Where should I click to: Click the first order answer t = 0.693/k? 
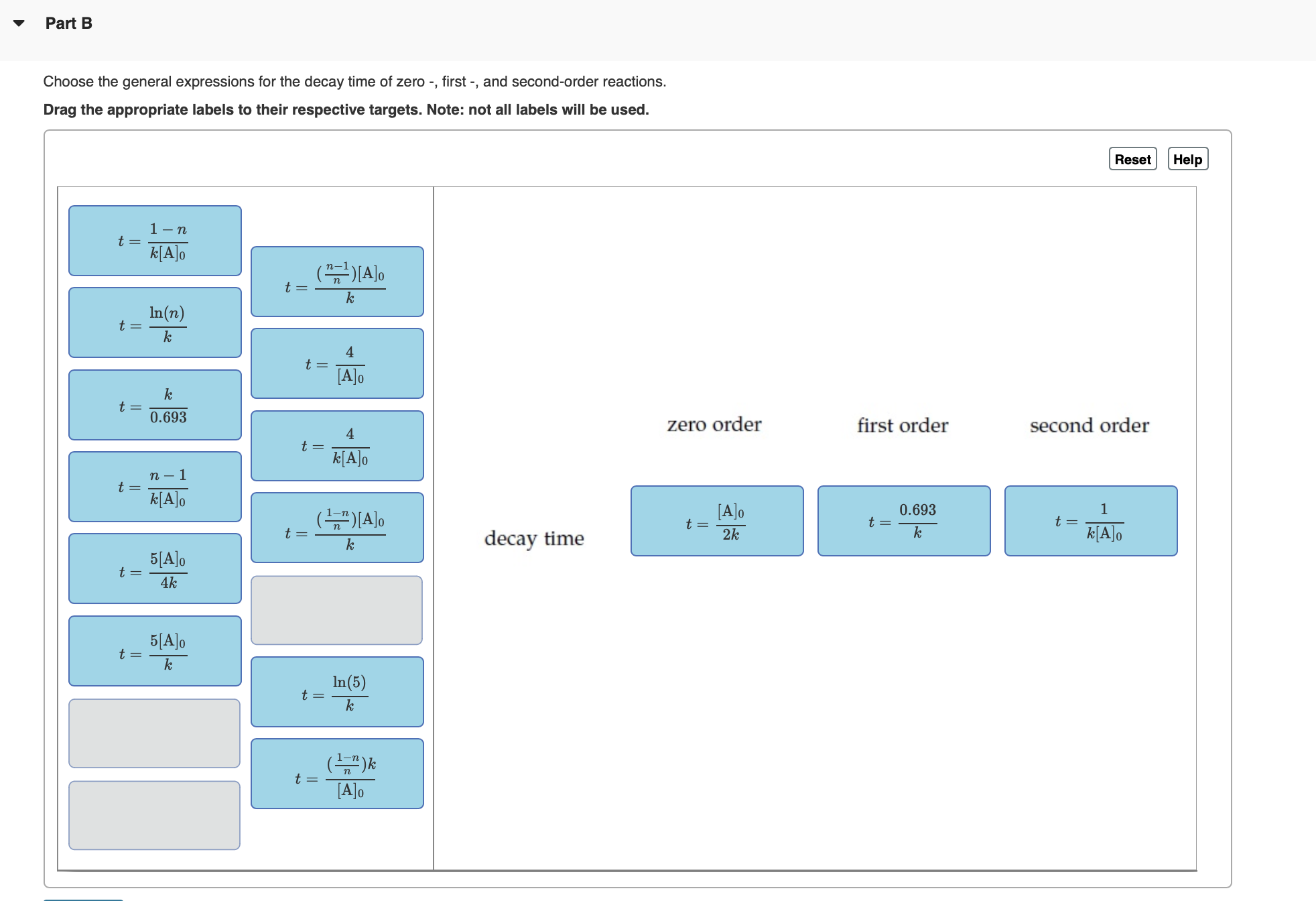[903, 521]
